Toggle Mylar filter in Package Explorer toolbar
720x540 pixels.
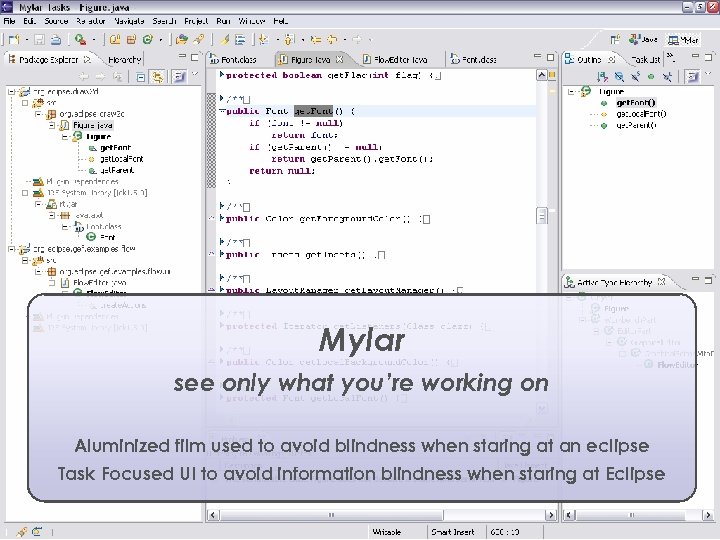pyautogui.click(x=179, y=77)
